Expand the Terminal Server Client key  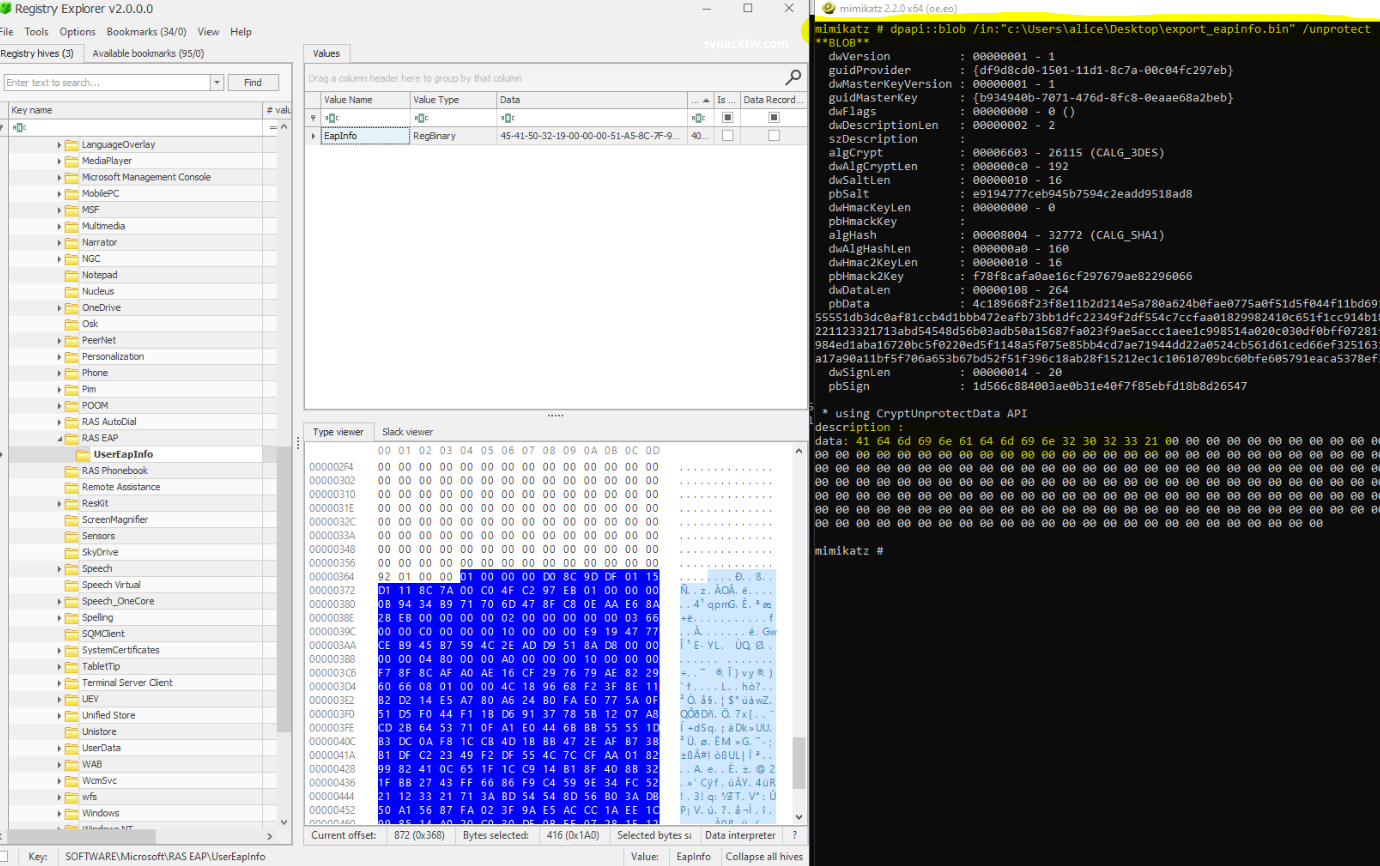point(59,683)
